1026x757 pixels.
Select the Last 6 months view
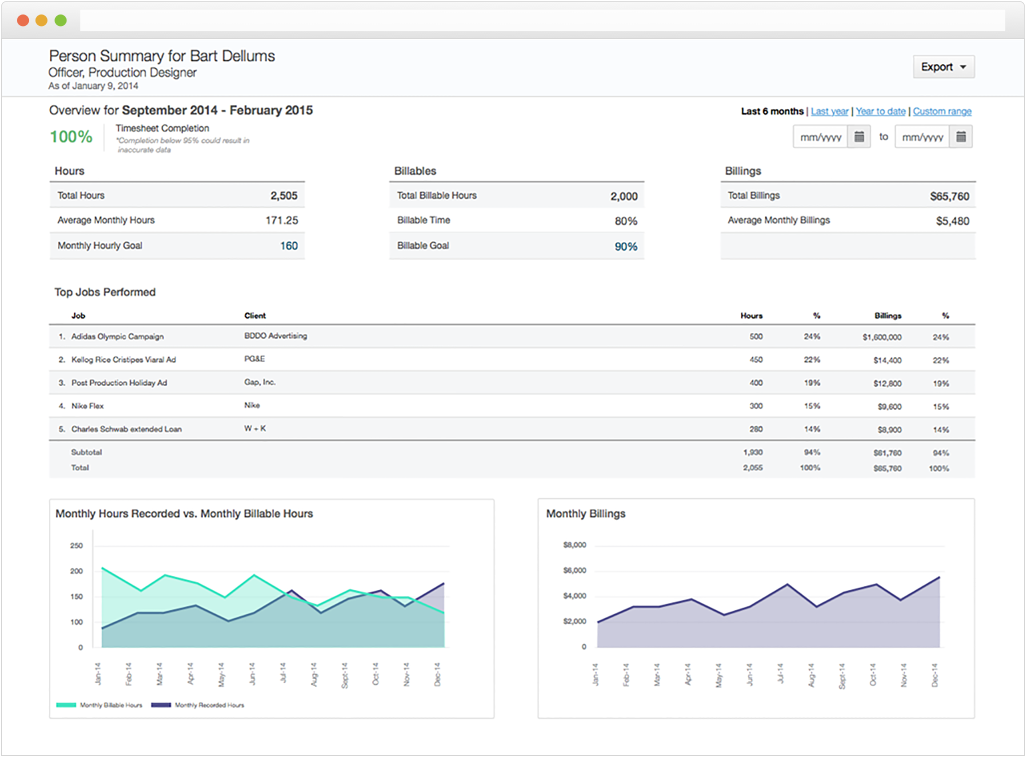pos(771,111)
